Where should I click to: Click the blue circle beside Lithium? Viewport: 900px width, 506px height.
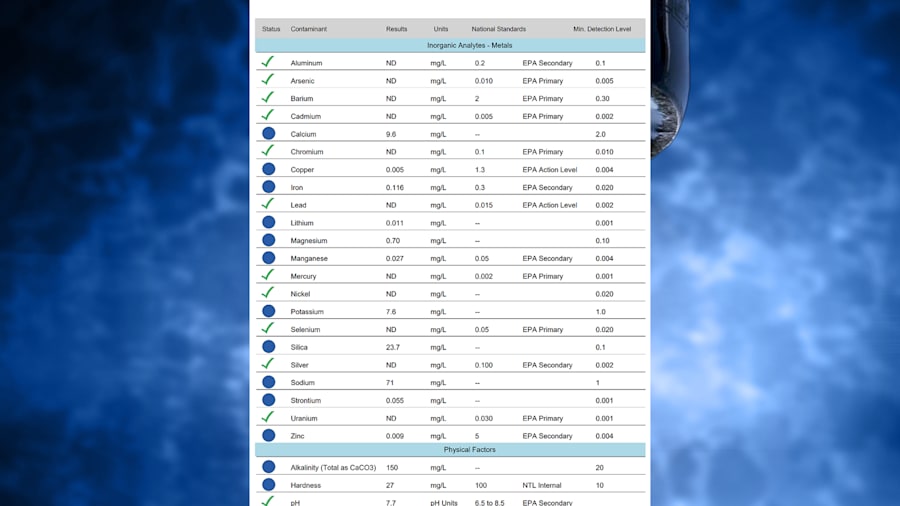[269, 223]
